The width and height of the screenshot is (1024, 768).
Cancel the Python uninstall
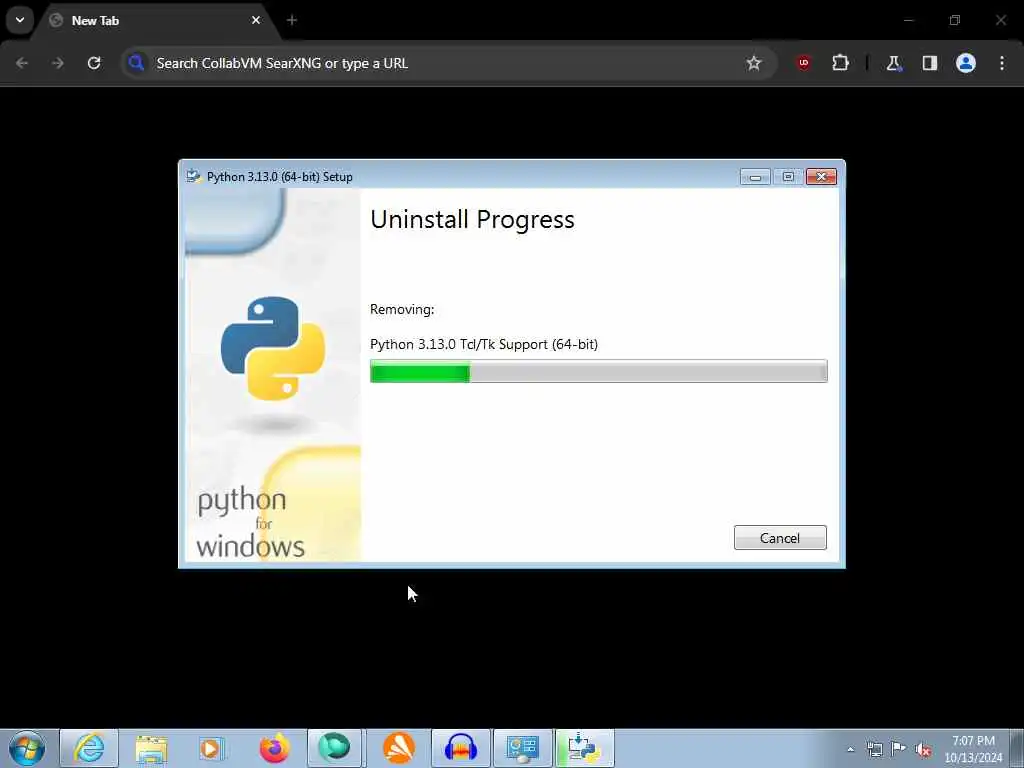[780, 537]
